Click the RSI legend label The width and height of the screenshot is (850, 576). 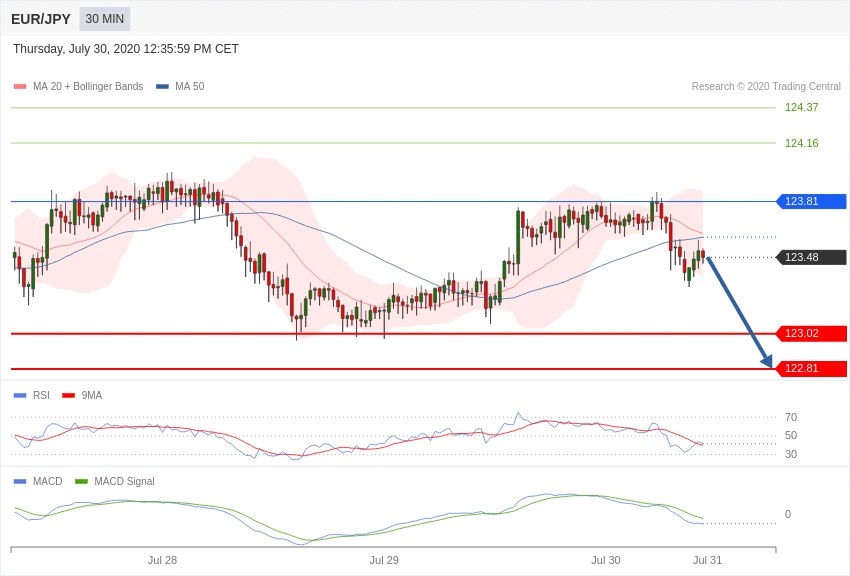41,396
